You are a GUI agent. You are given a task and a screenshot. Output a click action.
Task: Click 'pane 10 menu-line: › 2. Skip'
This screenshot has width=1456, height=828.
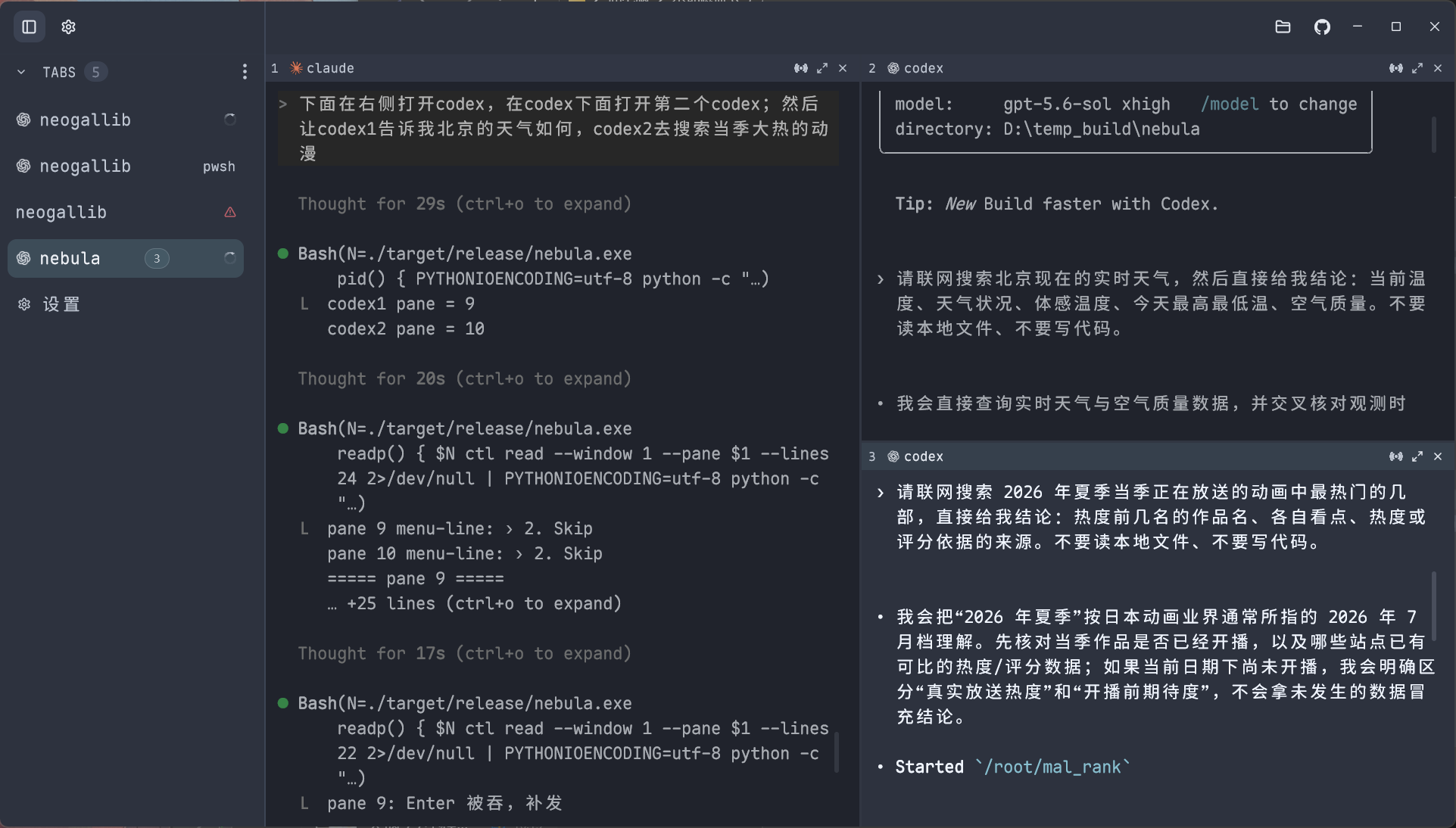click(x=465, y=553)
